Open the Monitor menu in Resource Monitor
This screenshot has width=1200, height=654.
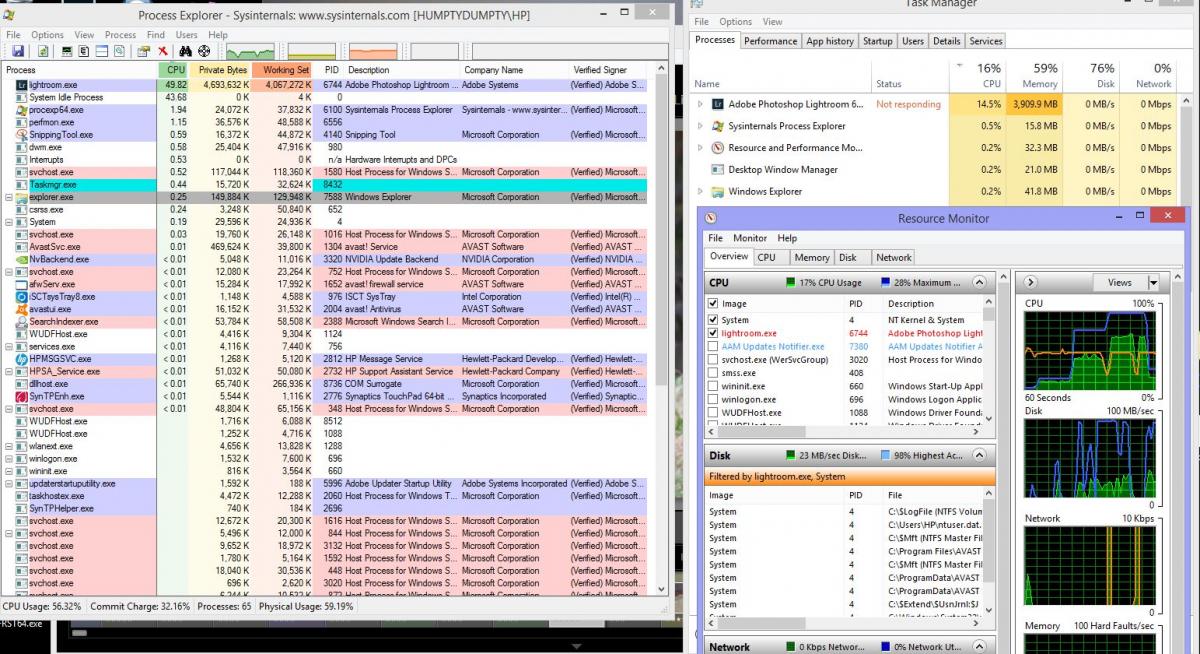(x=750, y=238)
